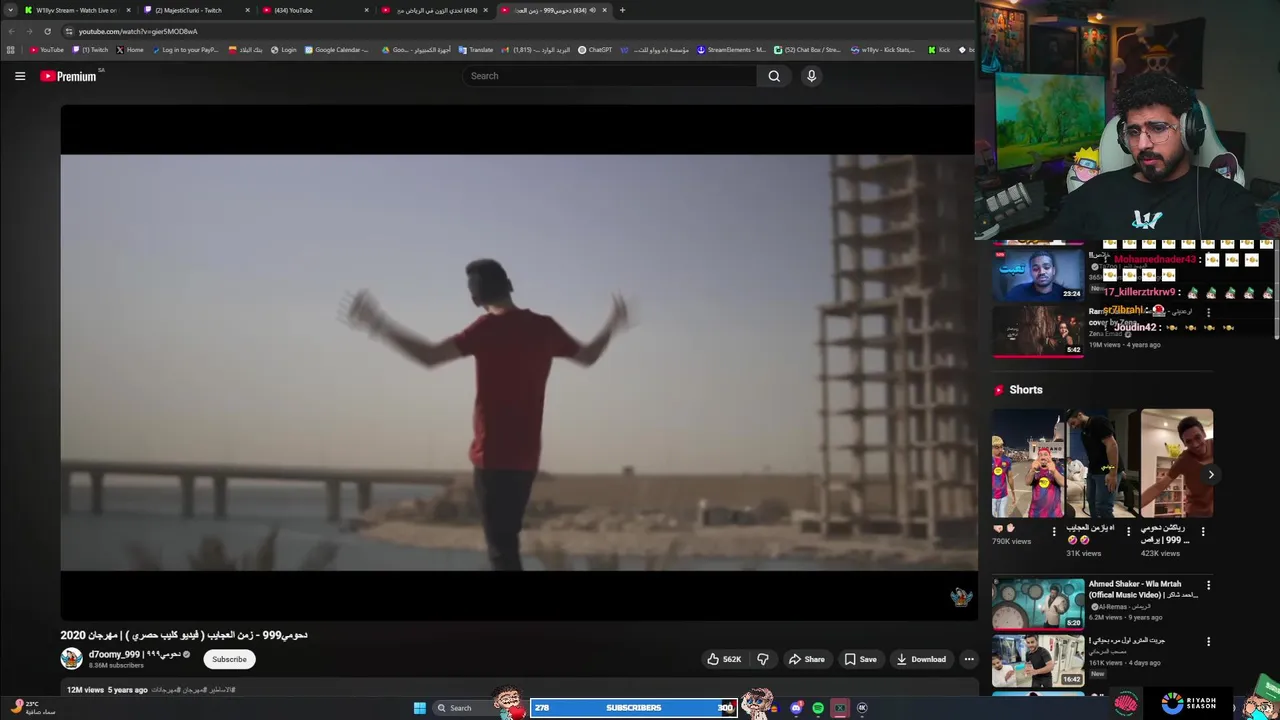Screen dimensions: 1280x720
Task: Click the channel watermark in the player corner
Action: (961, 597)
